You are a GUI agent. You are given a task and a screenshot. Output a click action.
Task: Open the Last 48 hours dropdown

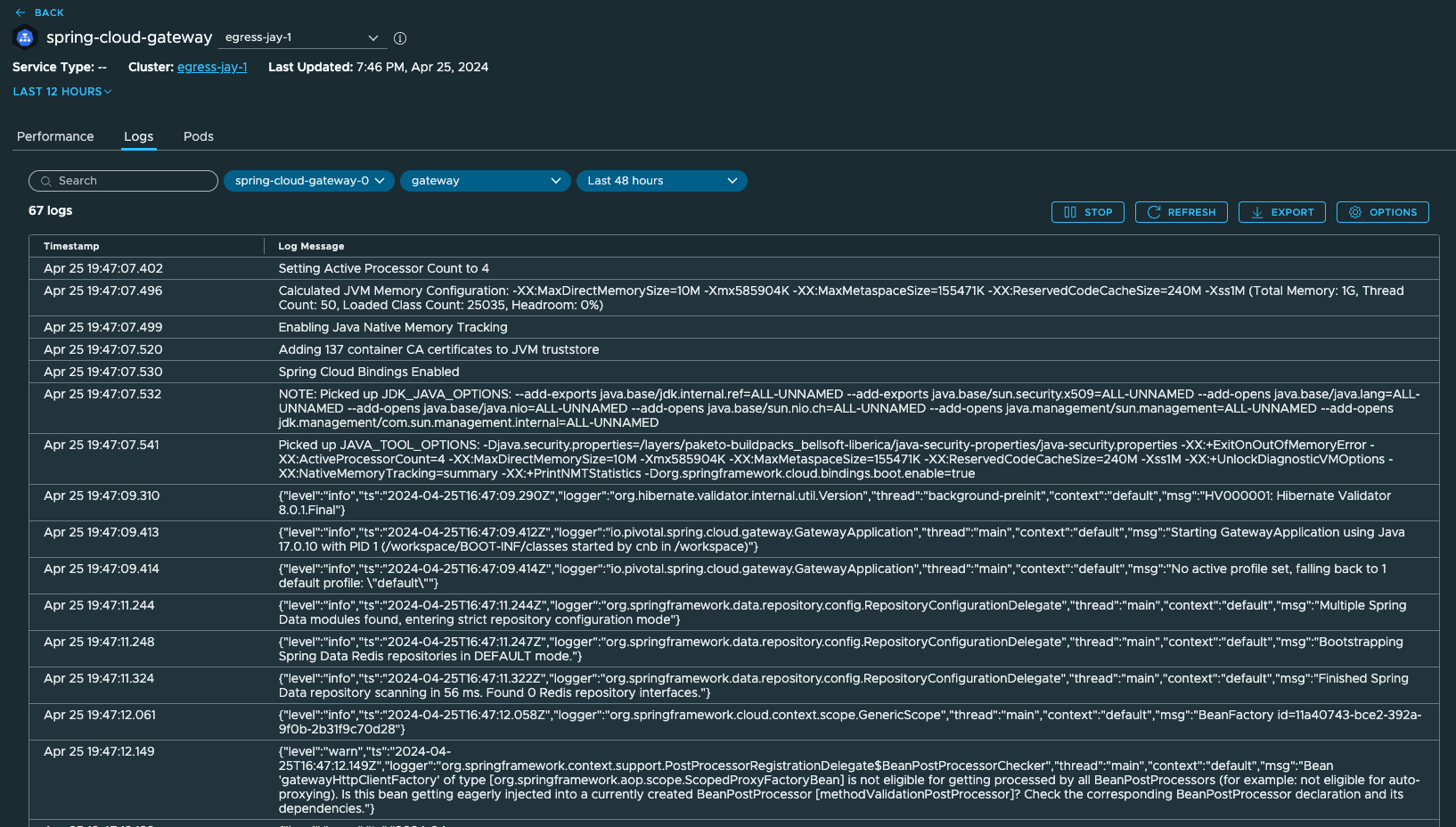[662, 181]
